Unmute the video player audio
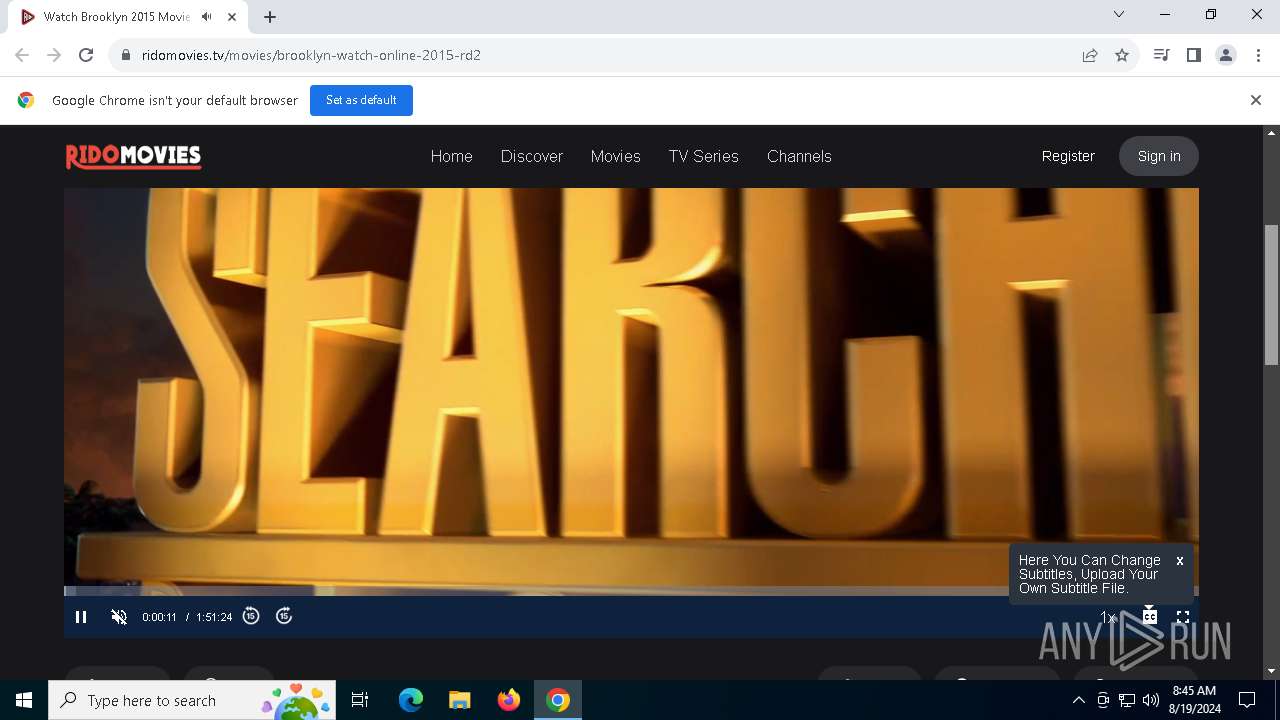Viewport: 1280px width, 720px height. click(x=119, y=617)
